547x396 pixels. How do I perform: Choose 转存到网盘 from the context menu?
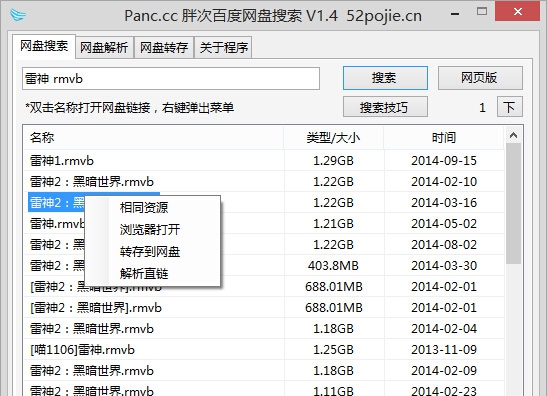click(150, 252)
